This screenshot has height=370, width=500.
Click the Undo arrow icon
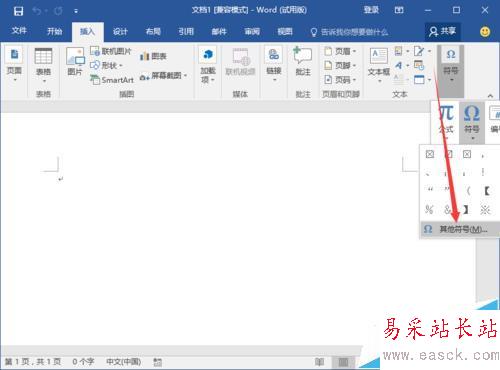coord(36,11)
